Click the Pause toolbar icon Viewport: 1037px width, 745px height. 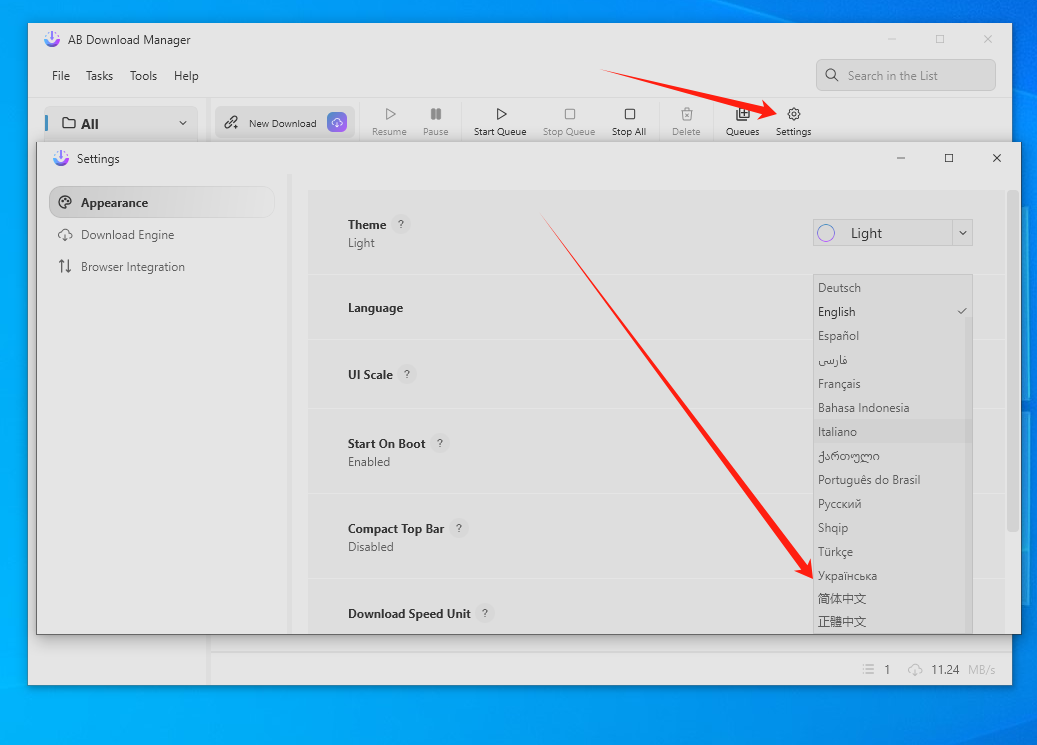click(x=436, y=114)
